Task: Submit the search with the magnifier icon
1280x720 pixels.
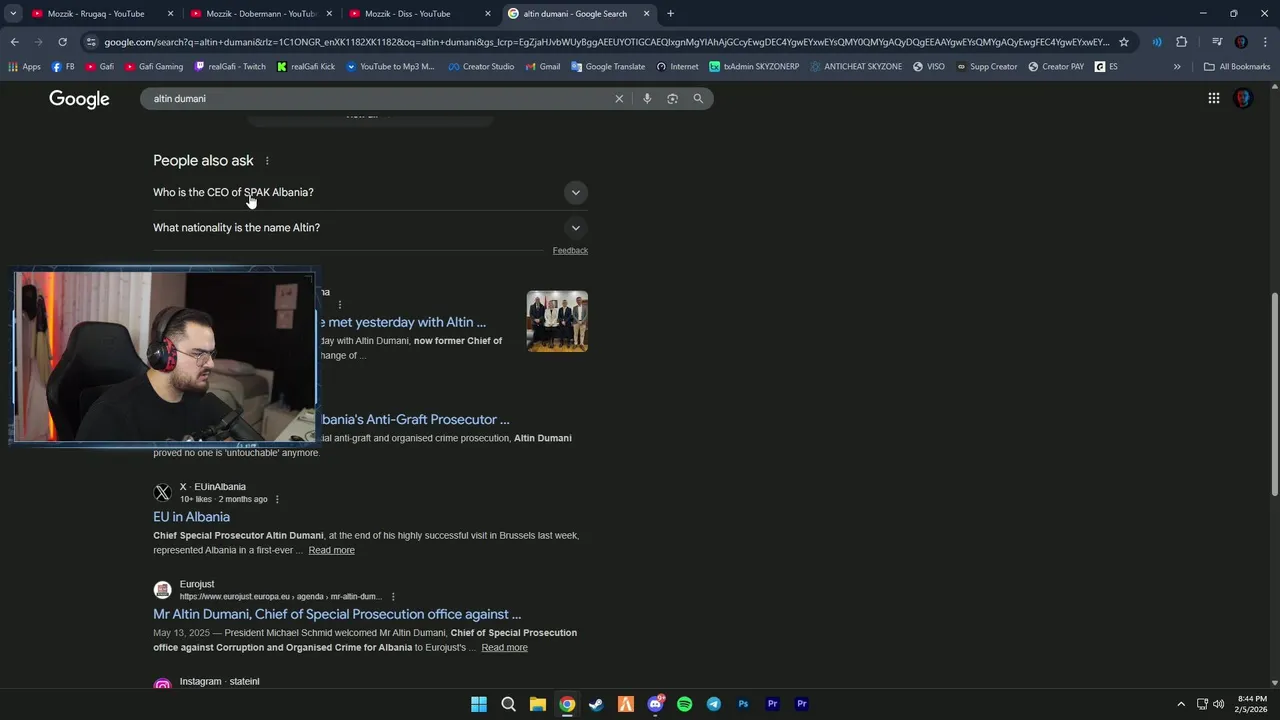Action: [698, 98]
